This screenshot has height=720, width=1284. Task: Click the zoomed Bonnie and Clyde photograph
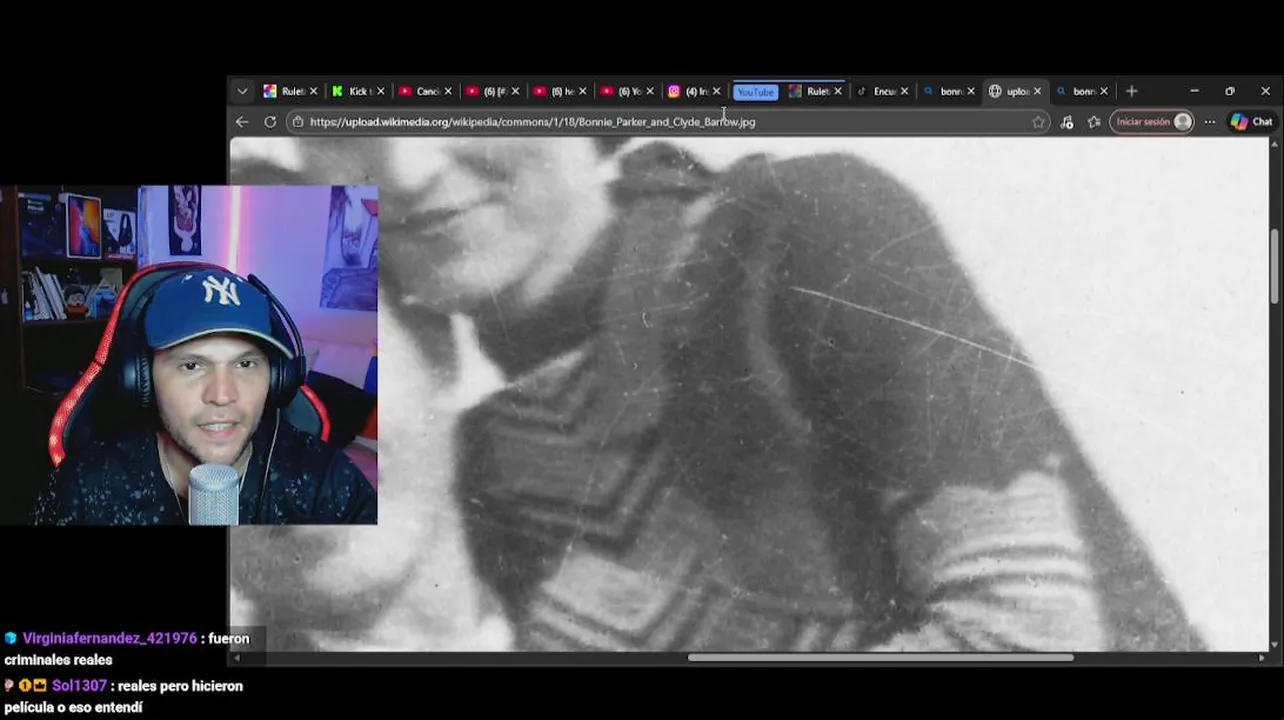[x=749, y=394]
